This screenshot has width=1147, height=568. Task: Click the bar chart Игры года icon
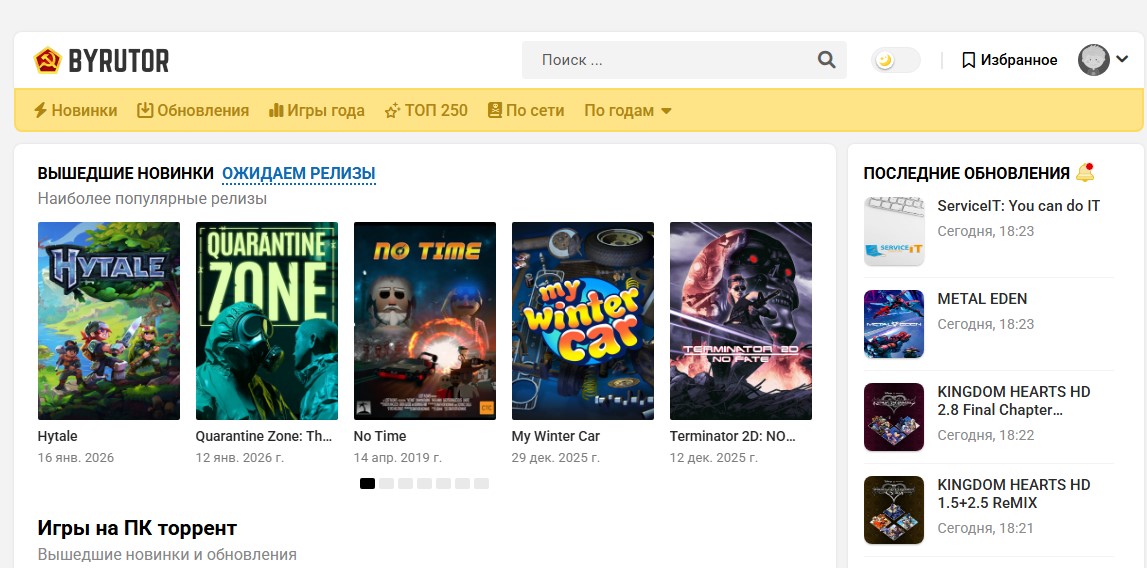276,111
